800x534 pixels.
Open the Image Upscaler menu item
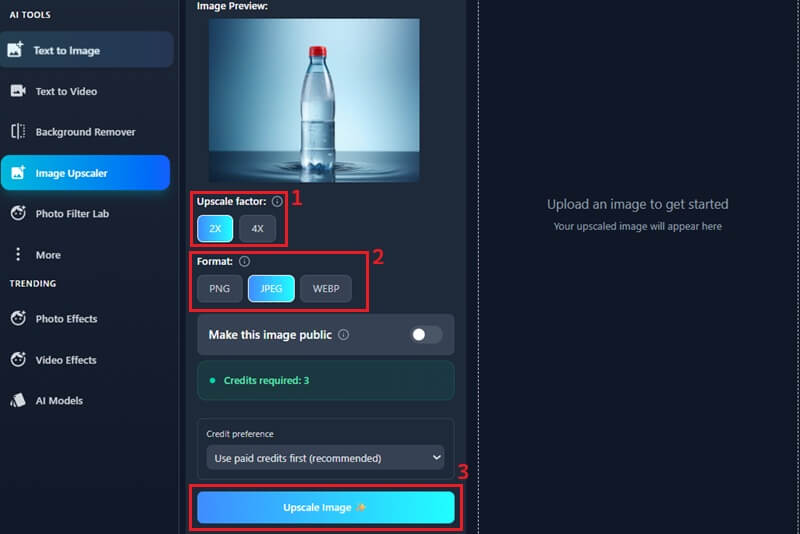86,173
